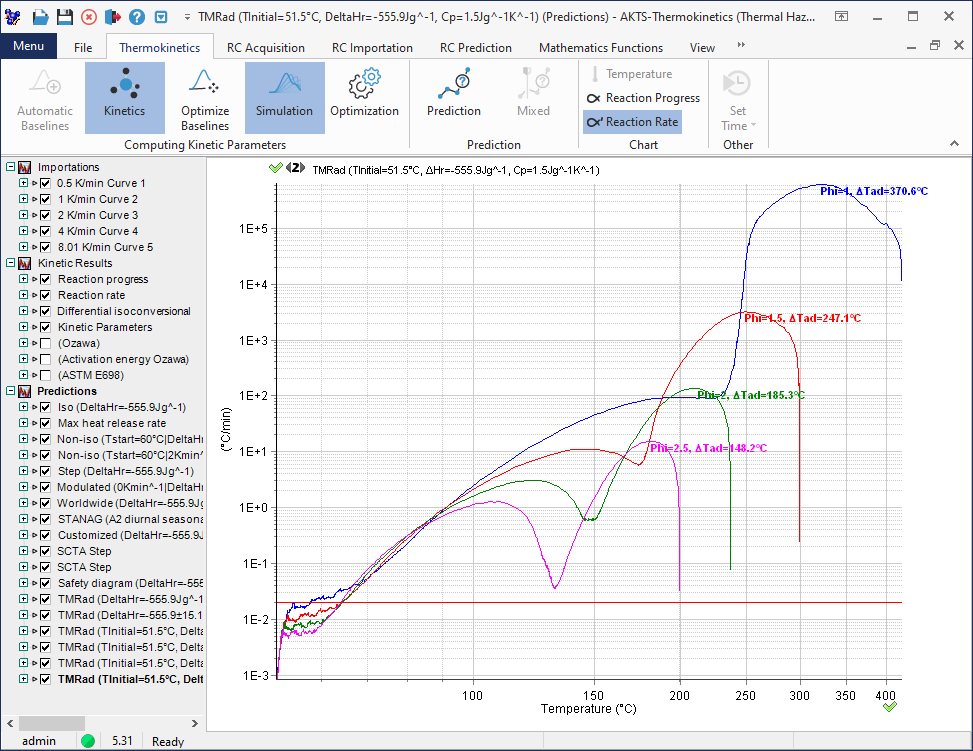Open the Optimization gear tool
The height and width of the screenshot is (751, 973).
click(x=364, y=97)
